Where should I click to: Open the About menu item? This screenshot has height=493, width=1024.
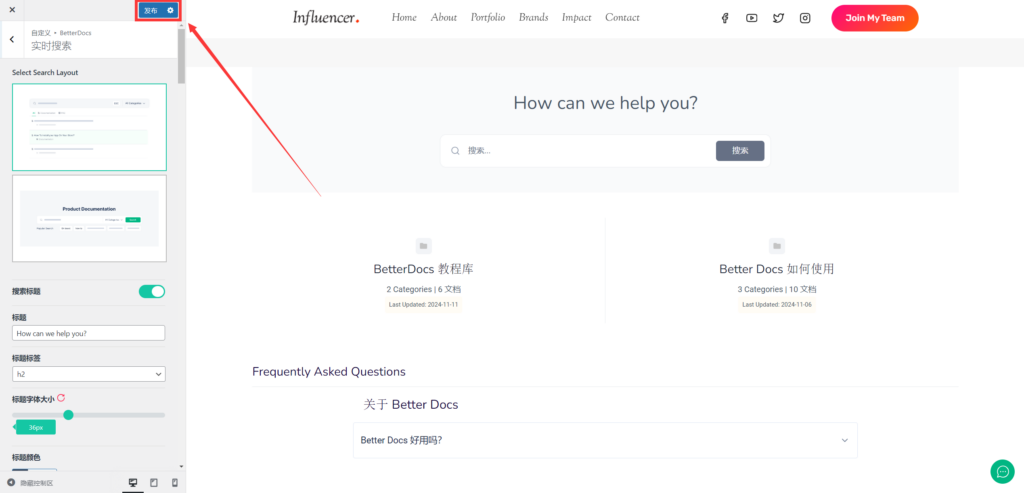pos(444,18)
